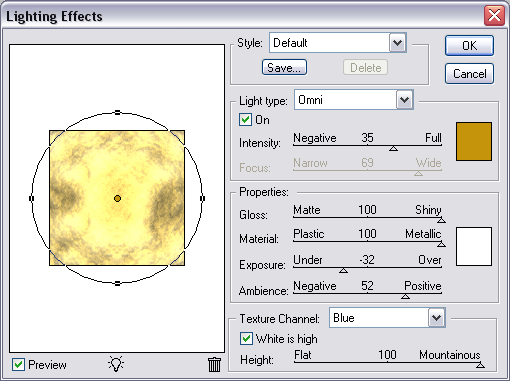This screenshot has height=381, width=510.
Task: Click the top handle of the light circle
Action: [117, 112]
